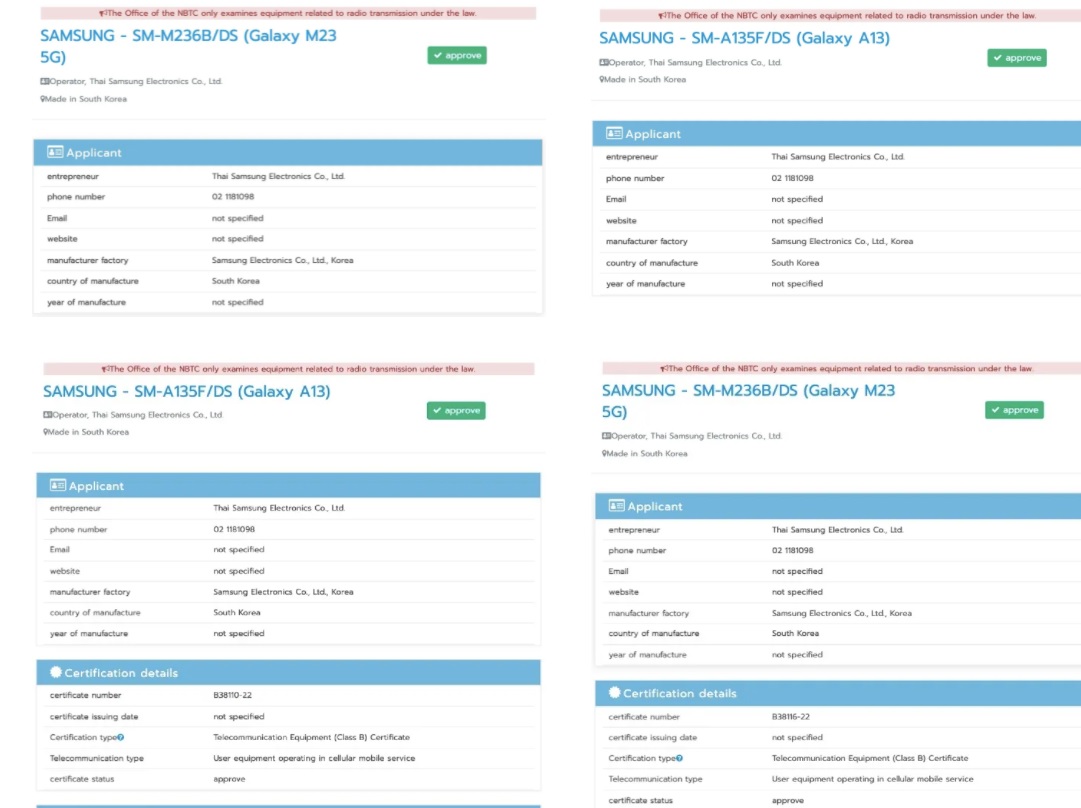1081x808 pixels.
Task: Open SM-M236B/DS title above certificate B38116-22
Action: point(749,401)
